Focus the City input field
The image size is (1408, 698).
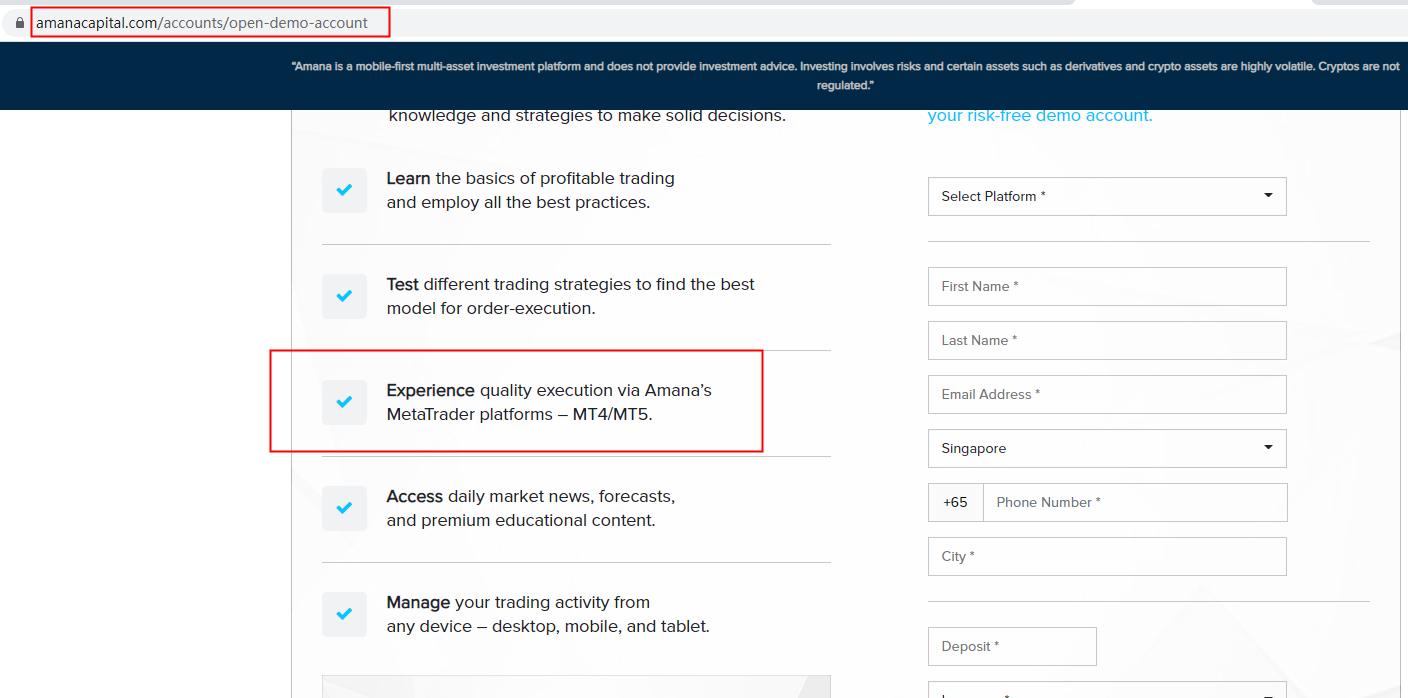tap(1106, 556)
